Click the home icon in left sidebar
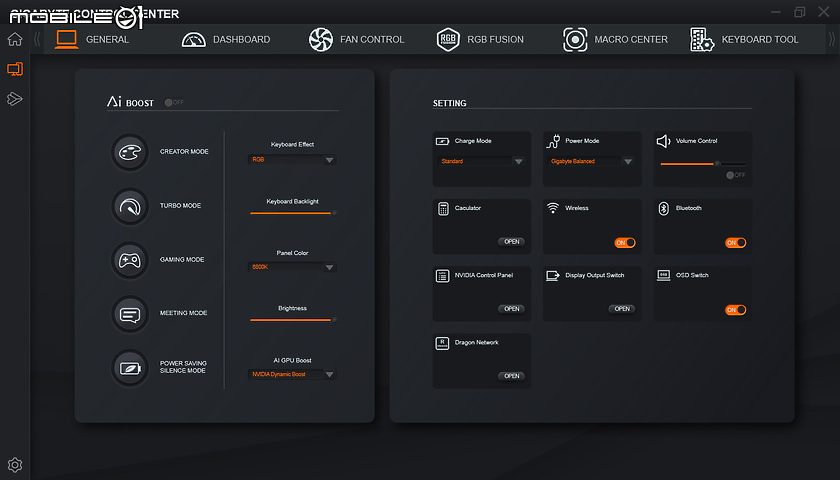Screen dimensions: 840x480 click(x=15, y=39)
